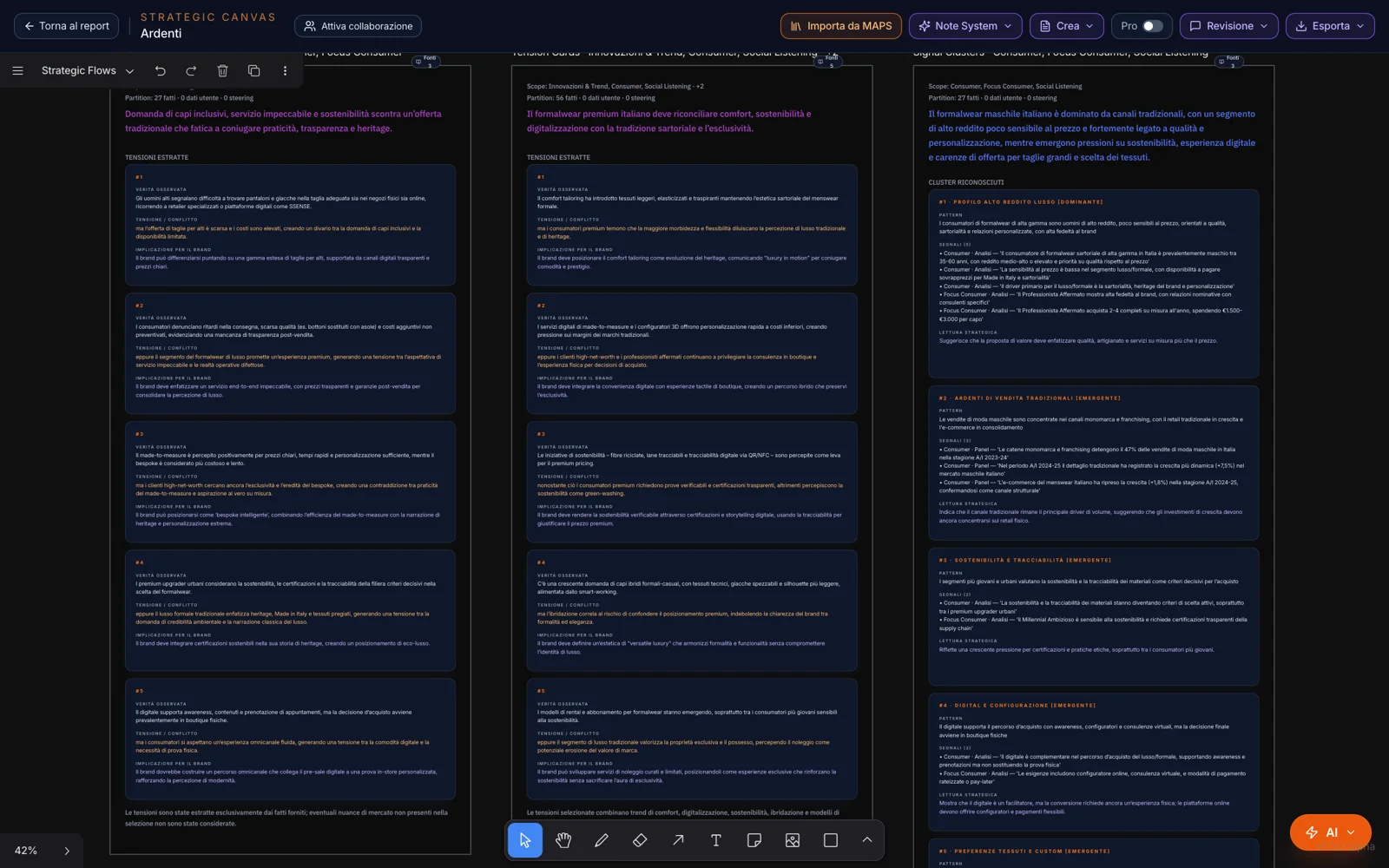The height and width of the screenshot is (868, 1389).
Task: Open the Esporta dropdown
Action: [x=1330, y=26]
